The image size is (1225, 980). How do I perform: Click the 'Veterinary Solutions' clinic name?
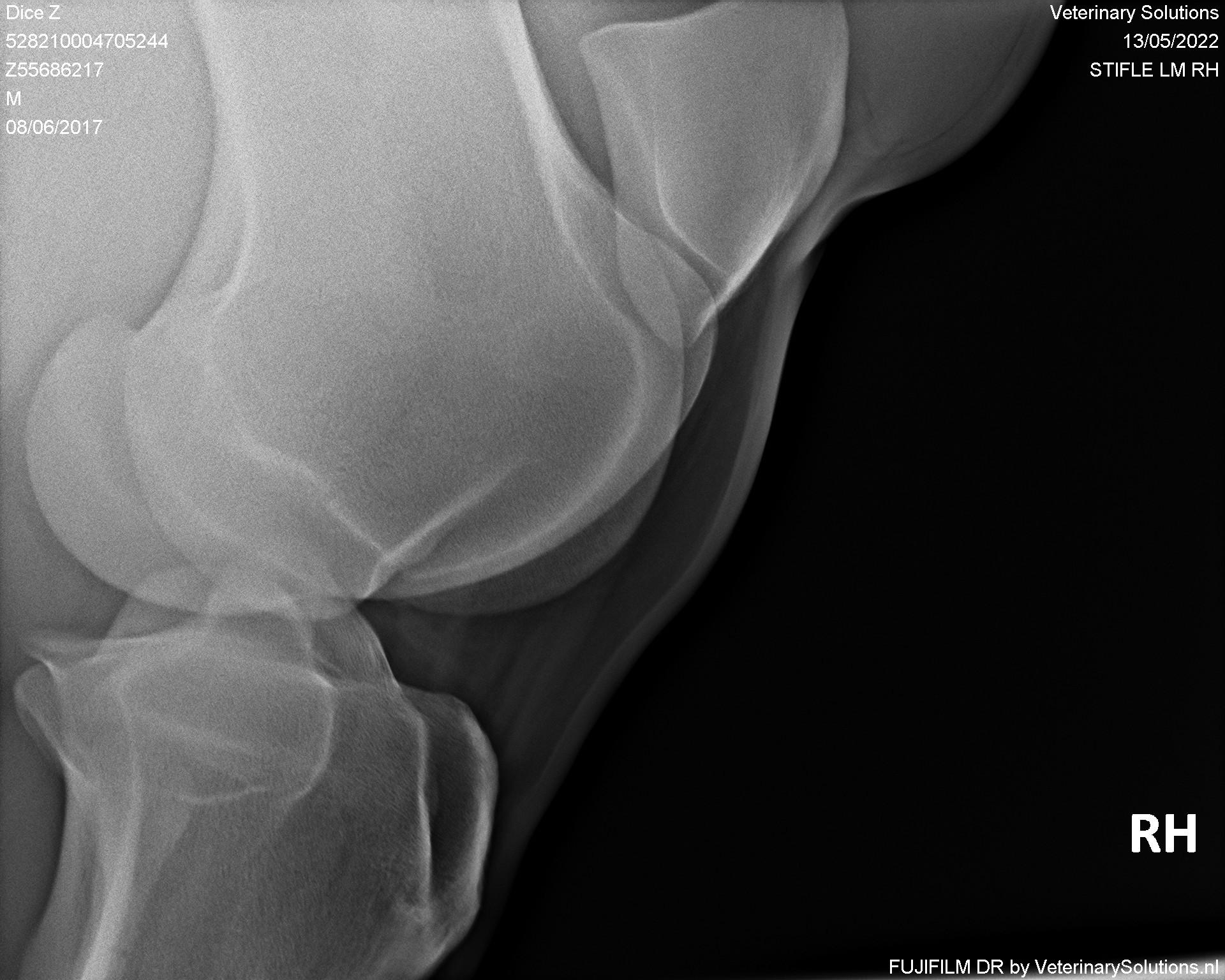[x=1134, y=13]
